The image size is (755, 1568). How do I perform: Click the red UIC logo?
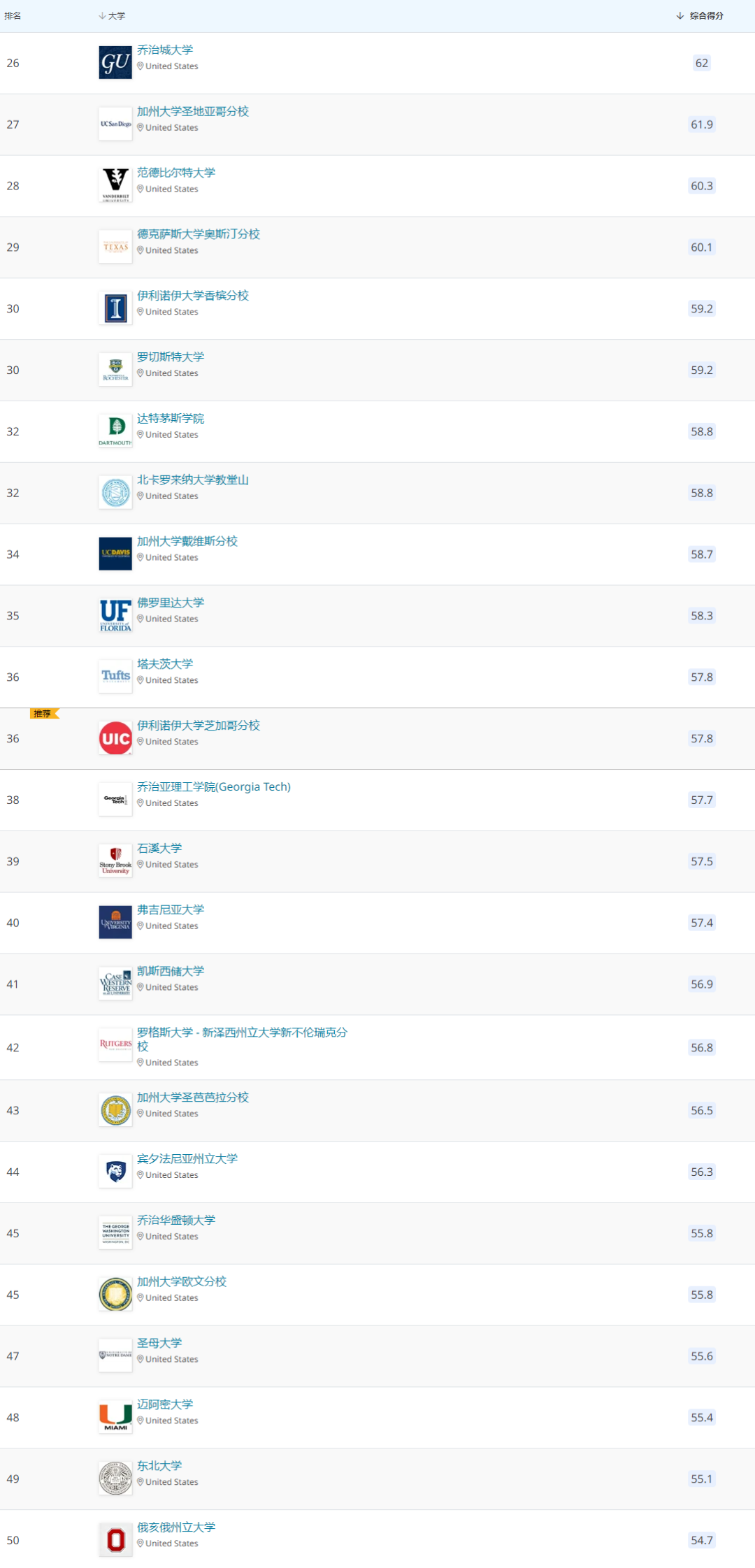[115, 738]
